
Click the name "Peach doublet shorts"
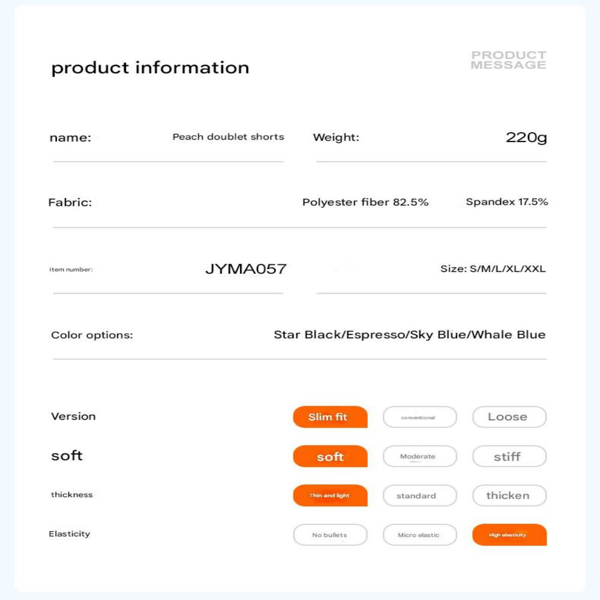[x=228, y=137]
